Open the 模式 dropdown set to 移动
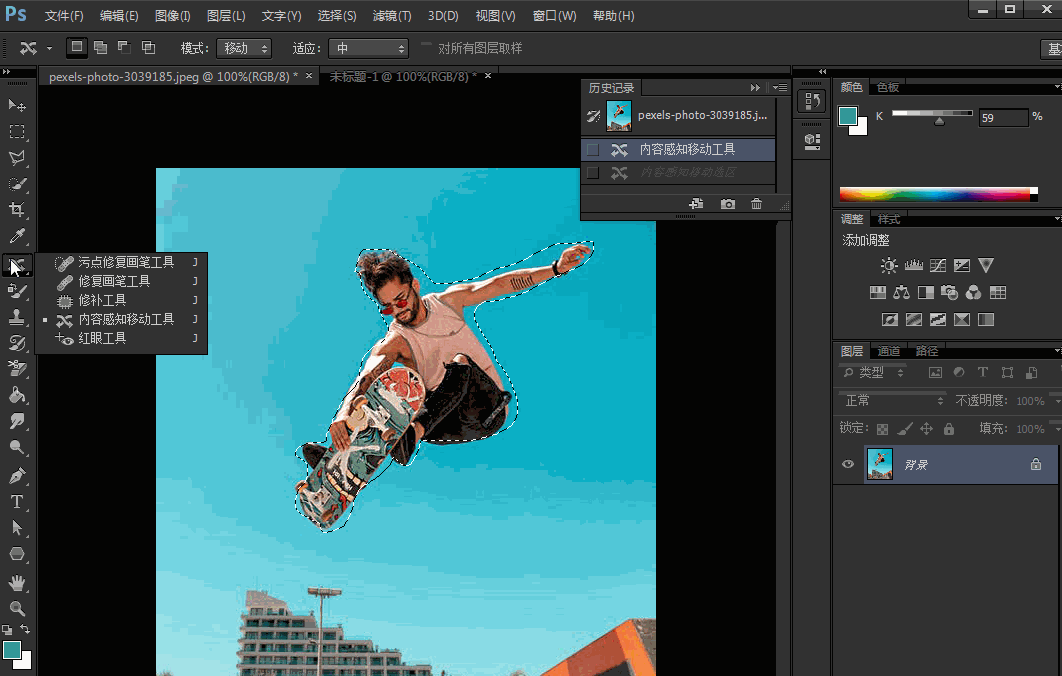 coord(245,48)
